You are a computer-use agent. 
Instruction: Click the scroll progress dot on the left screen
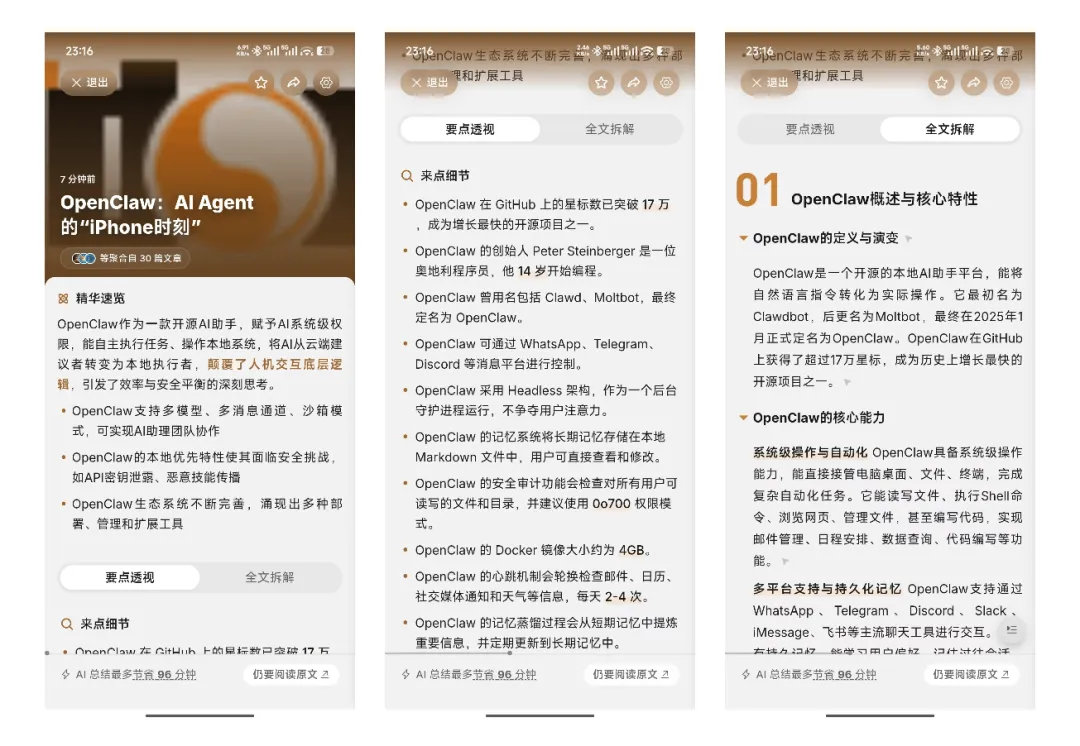[x=48, y=652]
